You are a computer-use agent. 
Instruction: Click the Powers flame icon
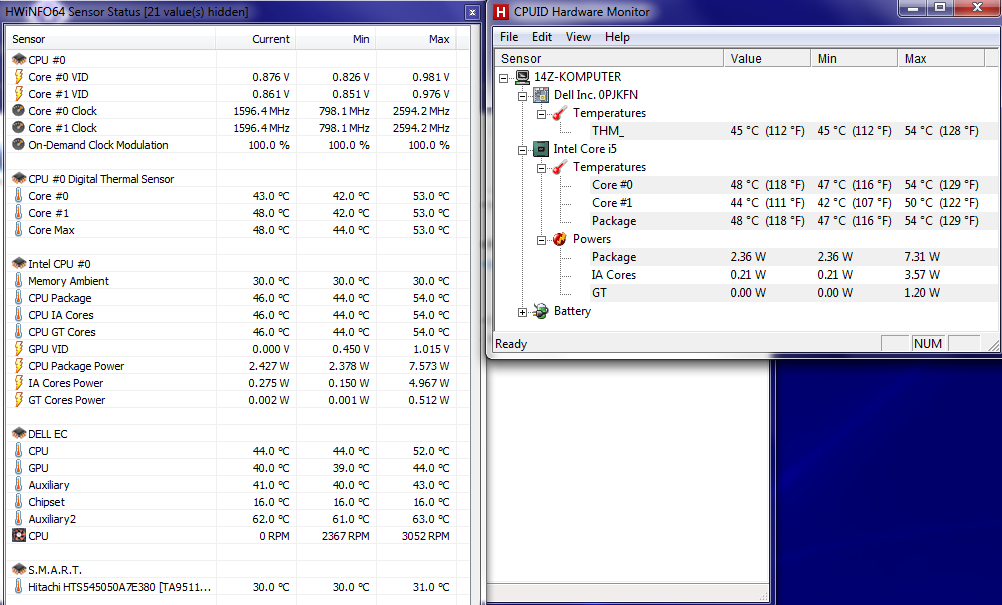pyautogui.click(x=559, y=239)
